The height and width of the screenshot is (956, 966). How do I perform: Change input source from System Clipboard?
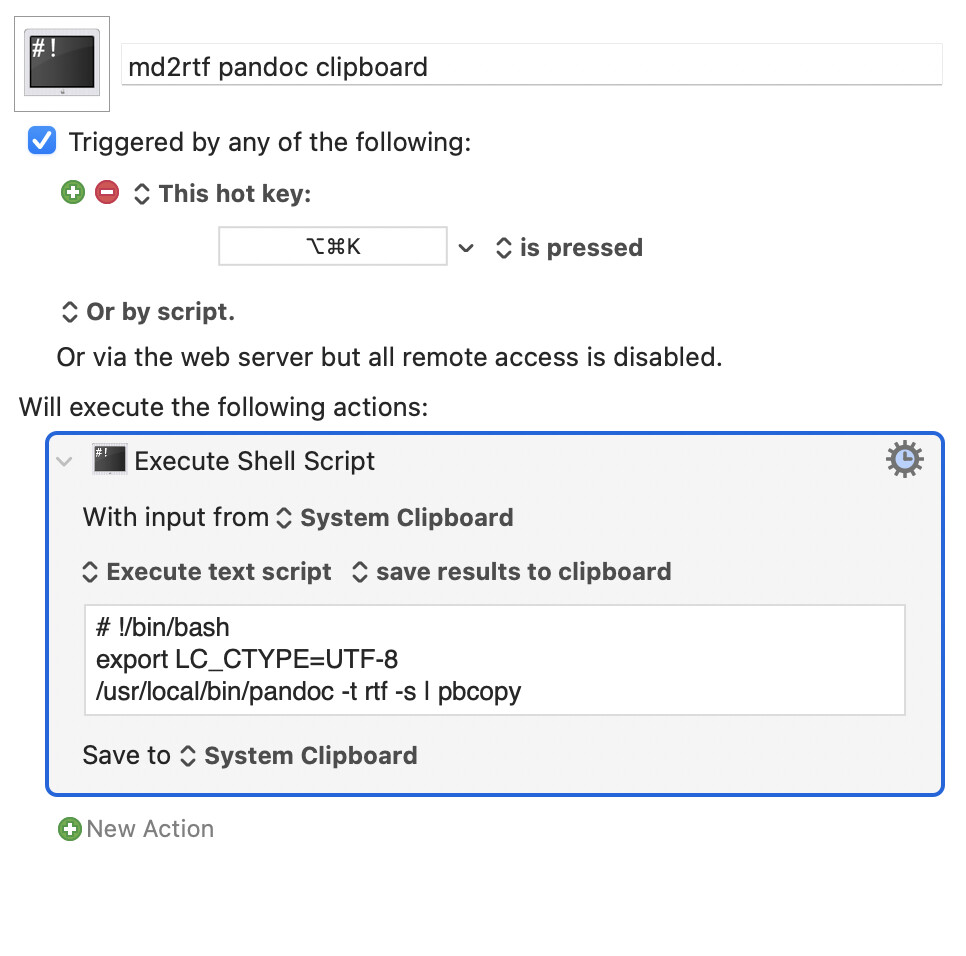tap(394, 517)
